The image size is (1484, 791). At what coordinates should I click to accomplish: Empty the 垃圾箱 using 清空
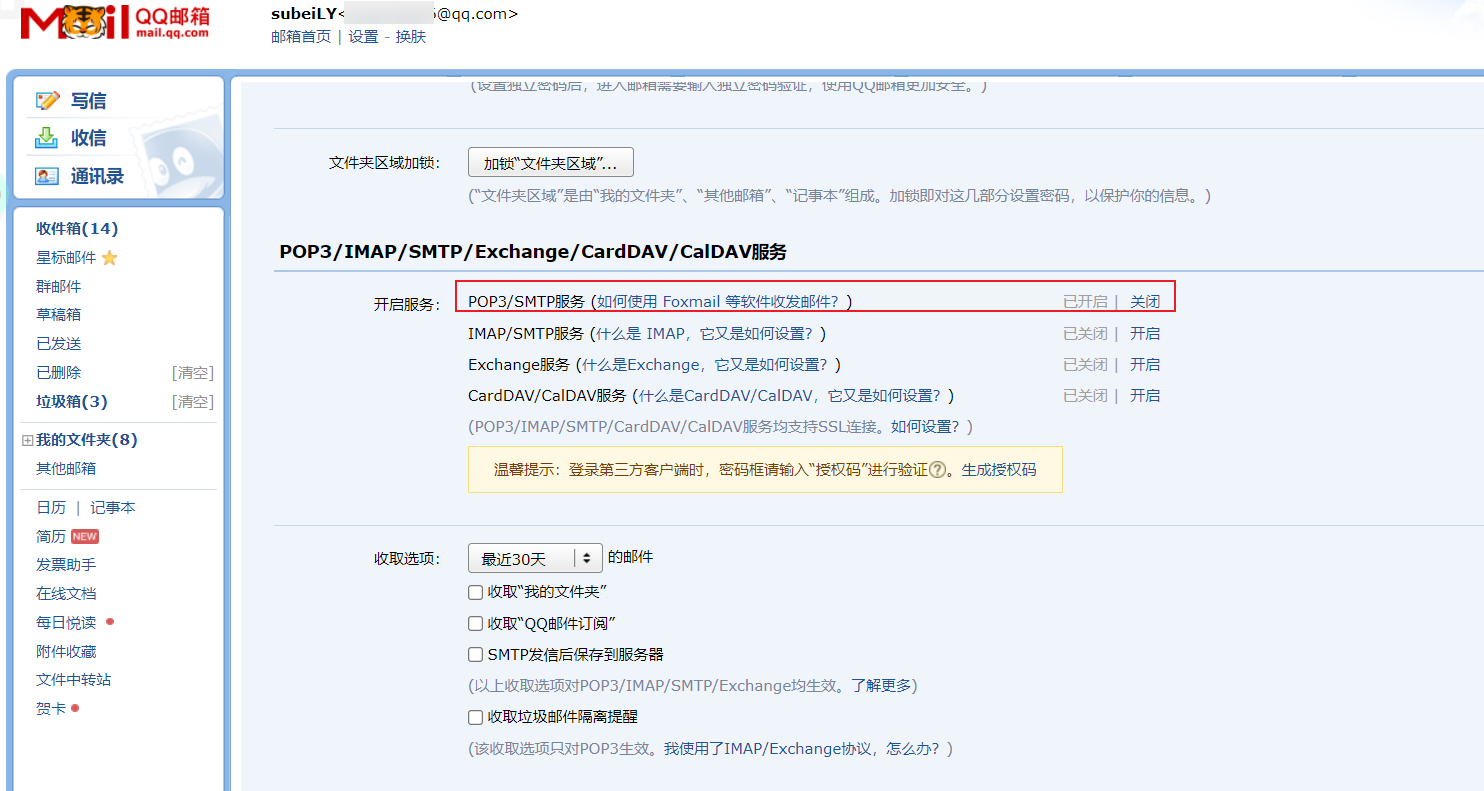[x=192, y=401]
